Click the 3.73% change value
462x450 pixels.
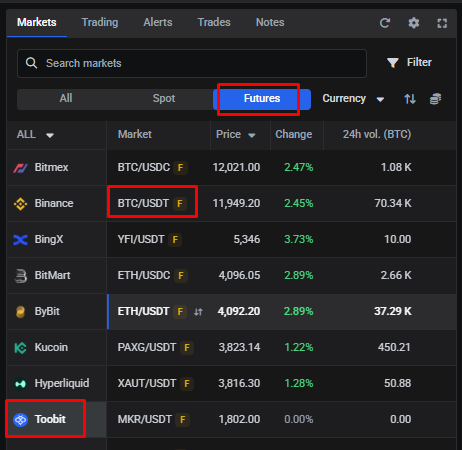tap(299, 239)
